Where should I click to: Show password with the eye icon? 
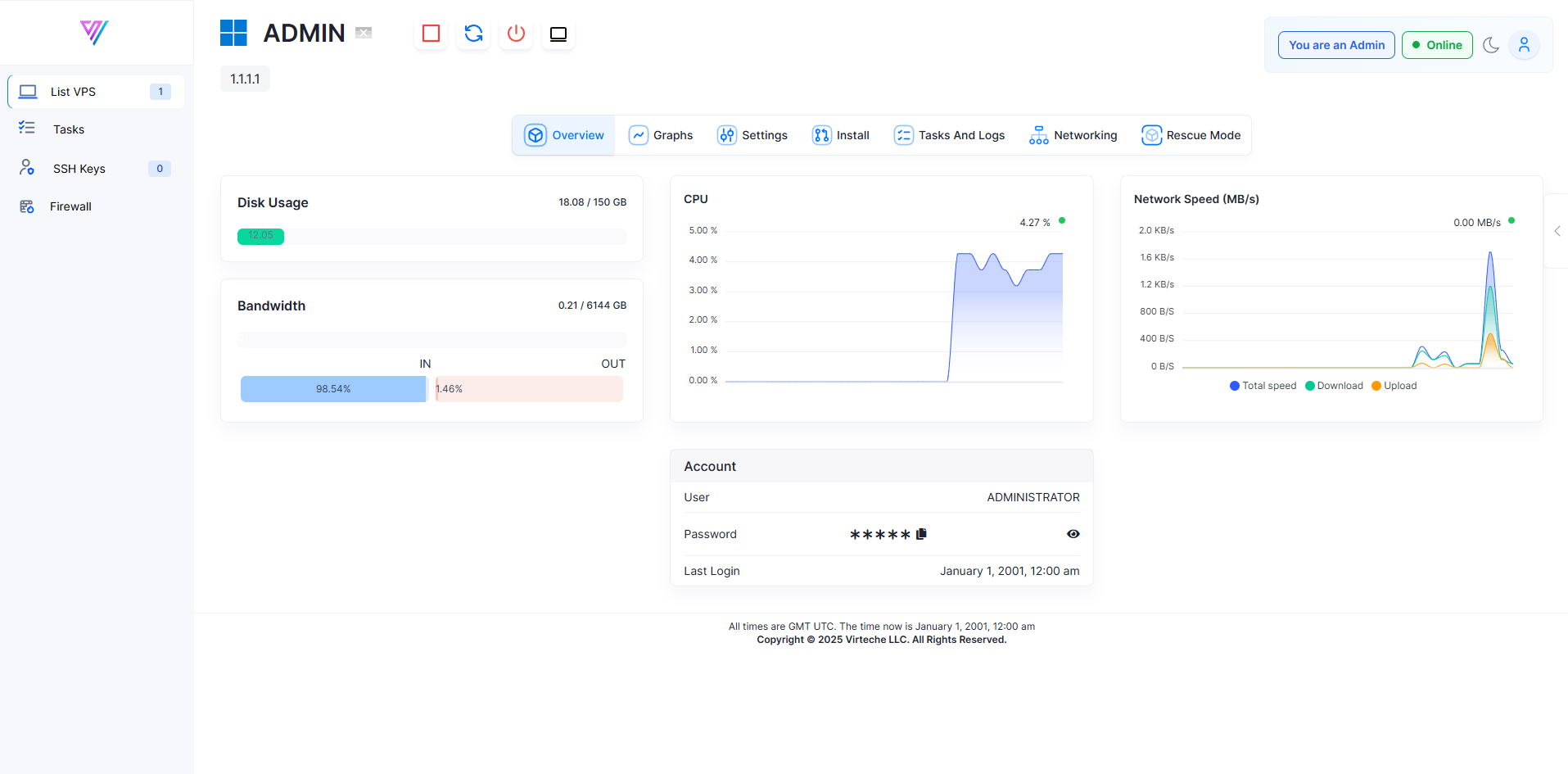1073,534
